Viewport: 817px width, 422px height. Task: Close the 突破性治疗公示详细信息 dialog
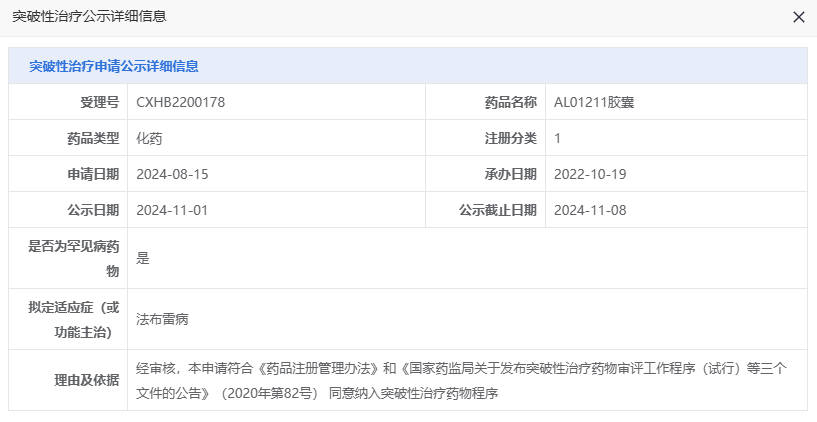pos(798,17)
